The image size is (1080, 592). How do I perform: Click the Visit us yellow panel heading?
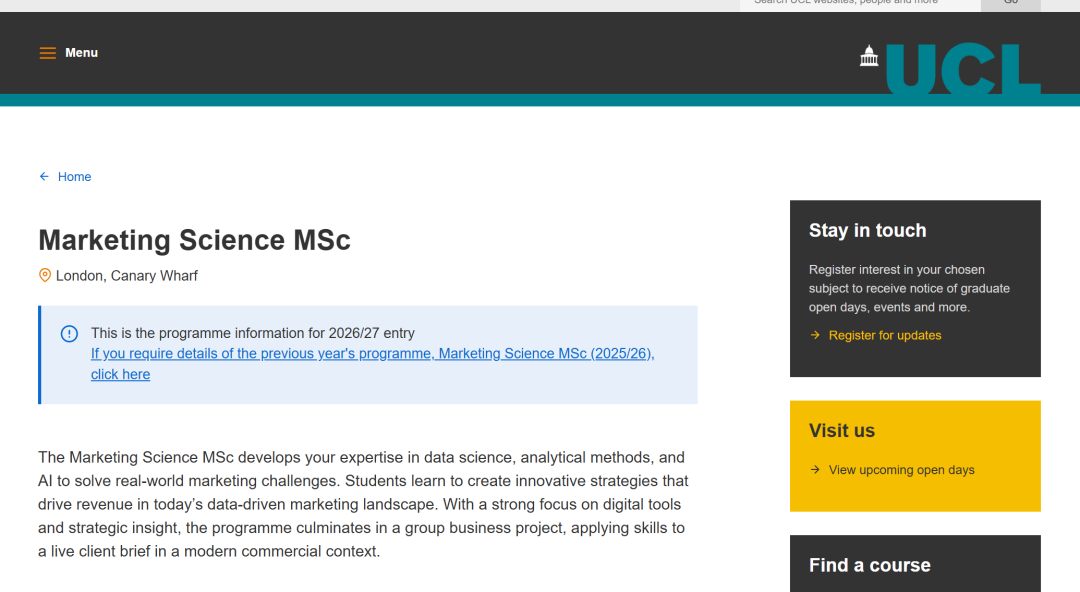(841, 431)
